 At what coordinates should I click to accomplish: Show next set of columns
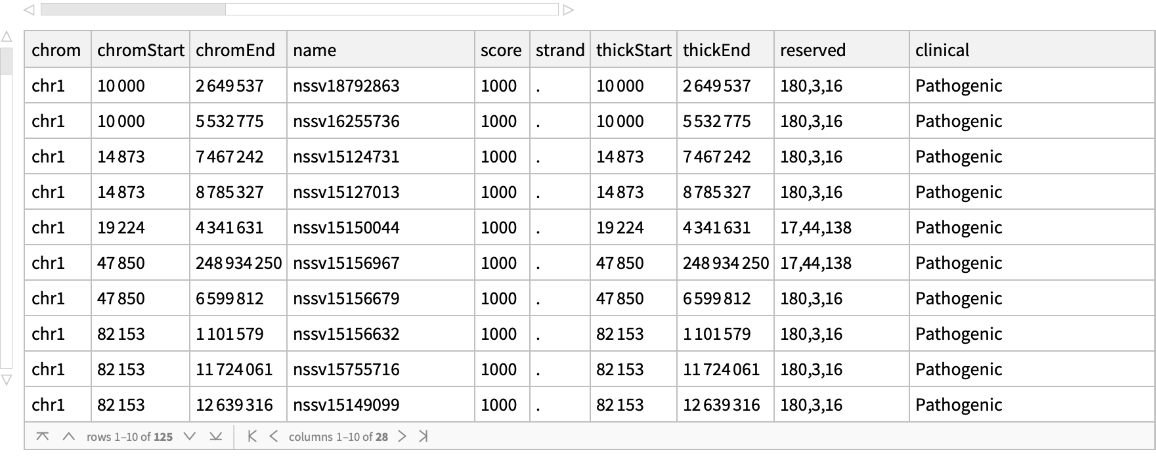(402, 437)
